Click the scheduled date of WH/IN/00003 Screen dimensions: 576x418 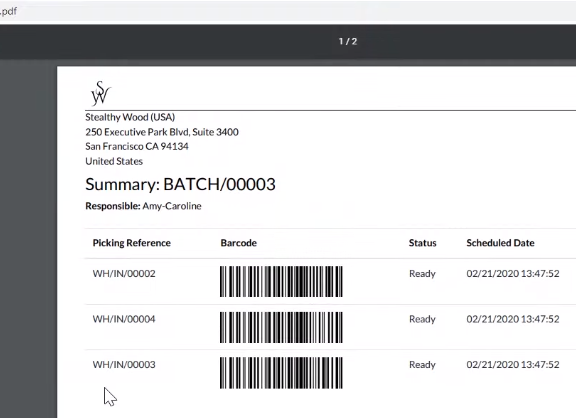coord(513,365)
